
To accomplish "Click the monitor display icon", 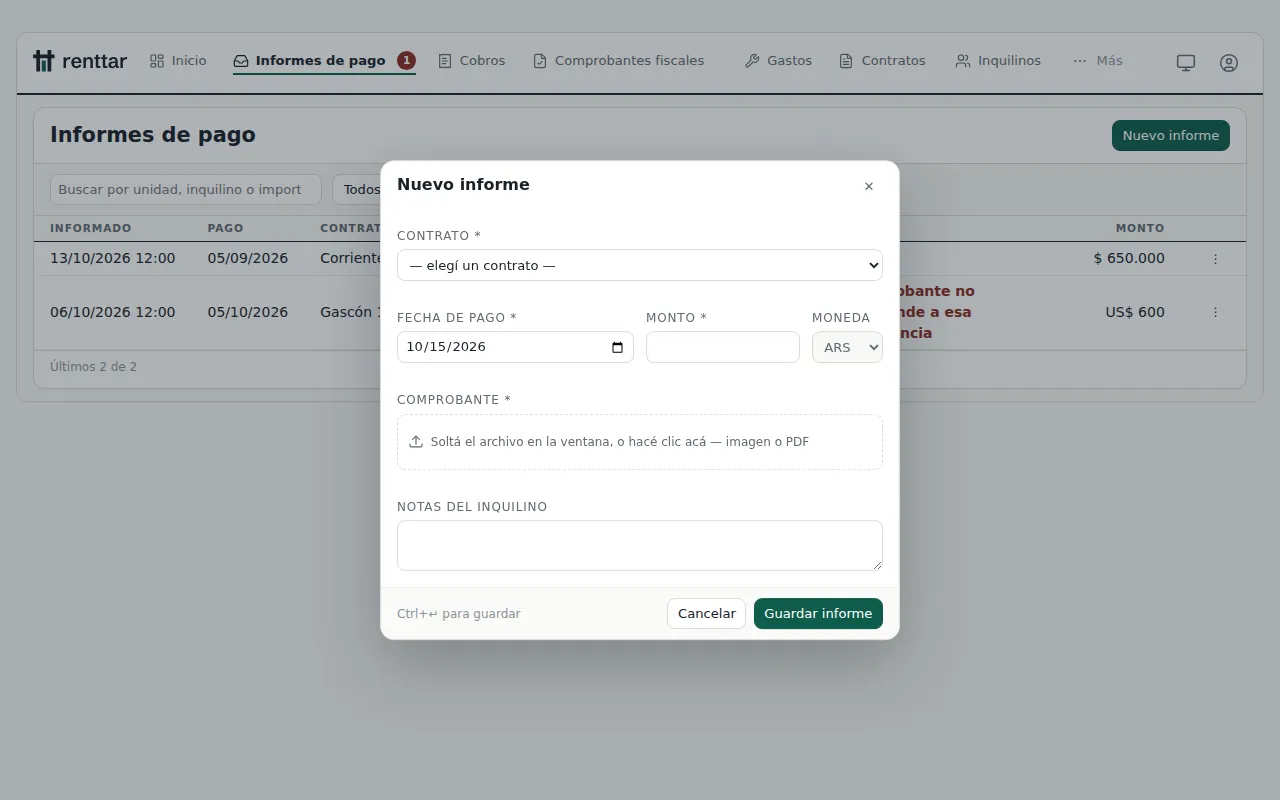I will tap(1186, 62).
